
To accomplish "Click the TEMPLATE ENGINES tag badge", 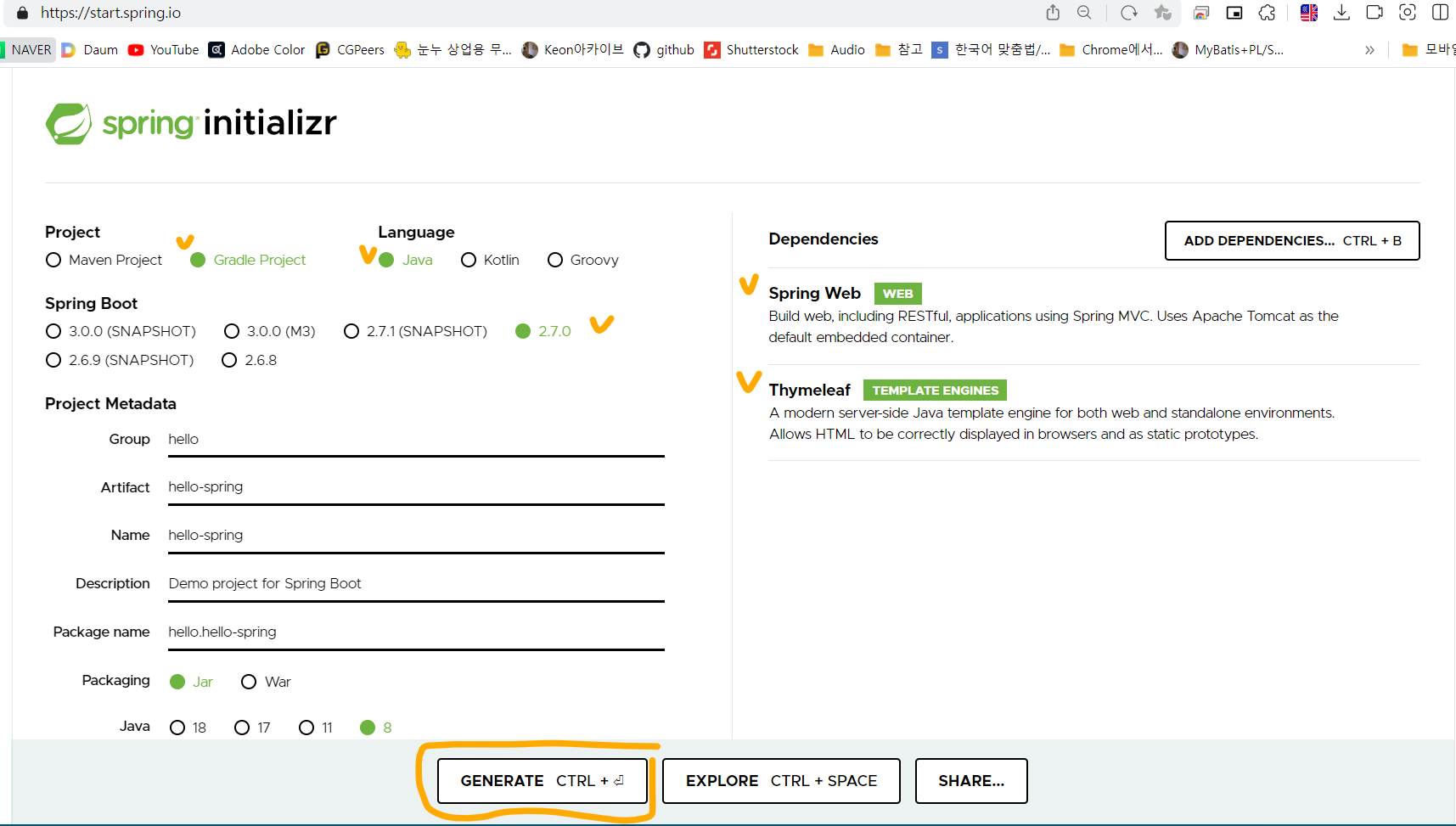I will (x=935, y=391).
